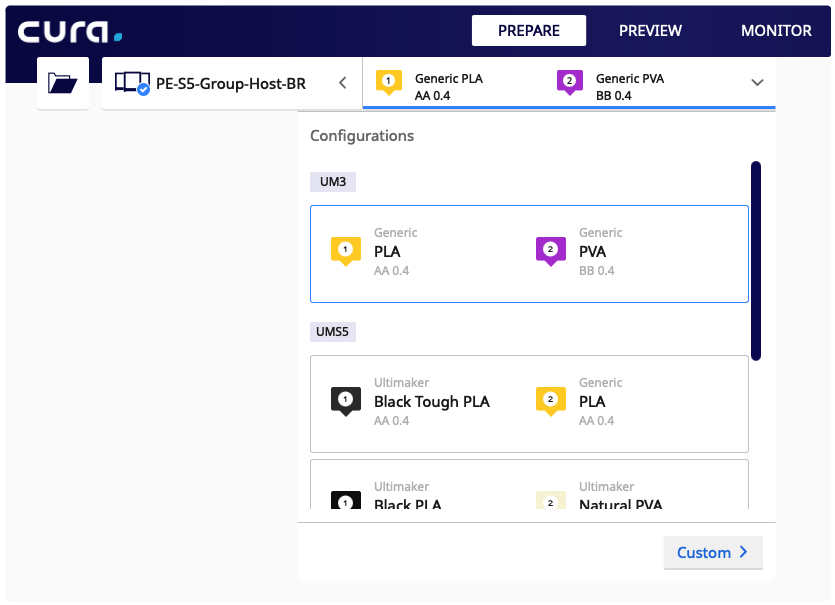Click Generic PVA BB 0.4 in header
835x605 pixels.
tap(629, 87)
